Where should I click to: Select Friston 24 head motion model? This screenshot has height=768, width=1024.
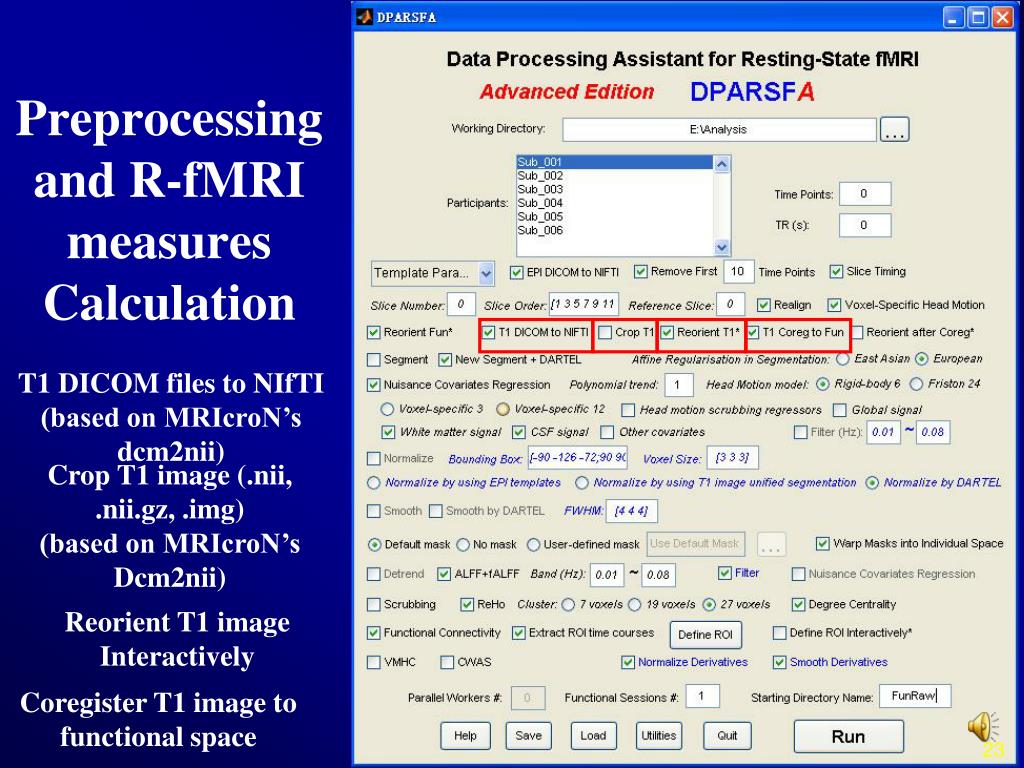tap(916, 384)
